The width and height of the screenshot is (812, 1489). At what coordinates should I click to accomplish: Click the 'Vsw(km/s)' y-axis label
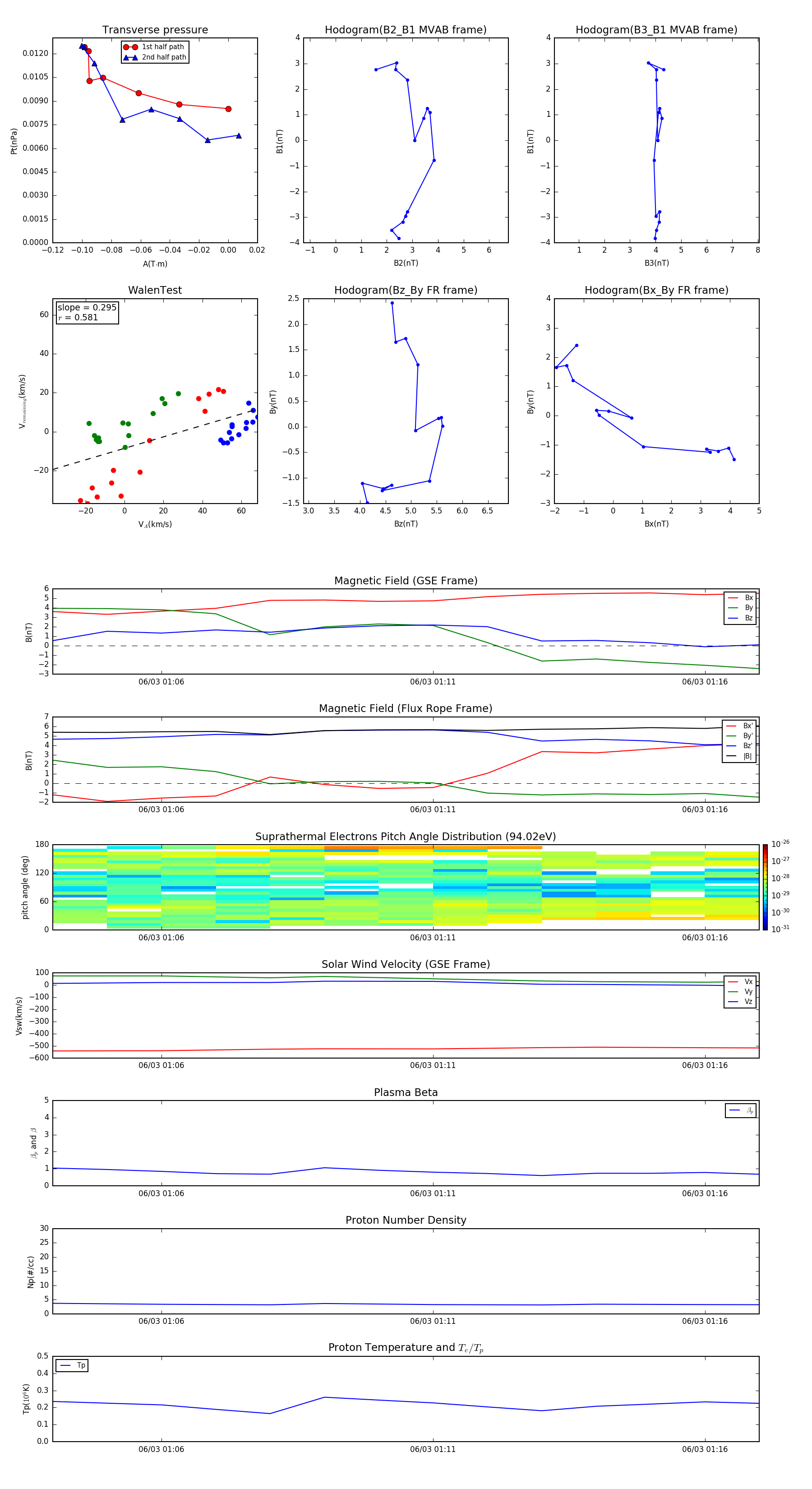18,1016
